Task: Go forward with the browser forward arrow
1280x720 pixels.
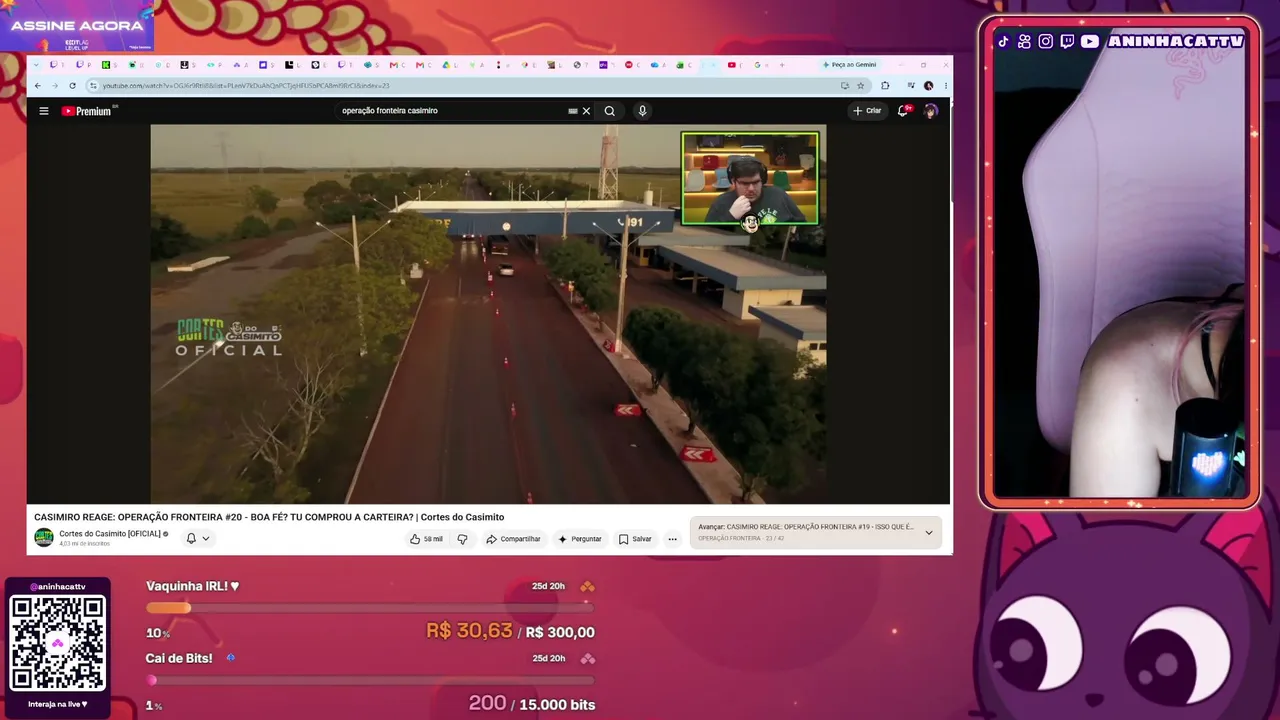Action: click(55, 86)
